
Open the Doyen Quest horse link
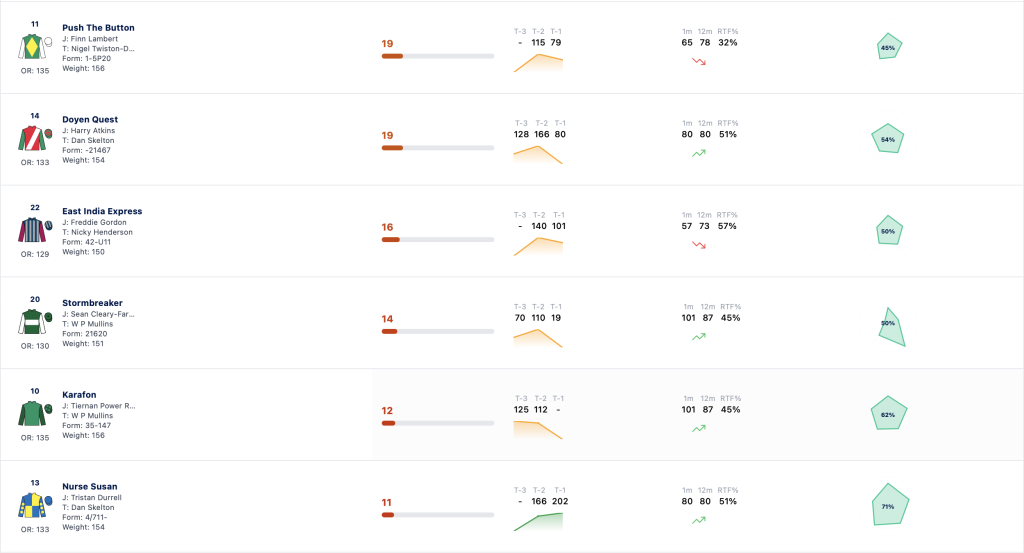tap(90, 119)
